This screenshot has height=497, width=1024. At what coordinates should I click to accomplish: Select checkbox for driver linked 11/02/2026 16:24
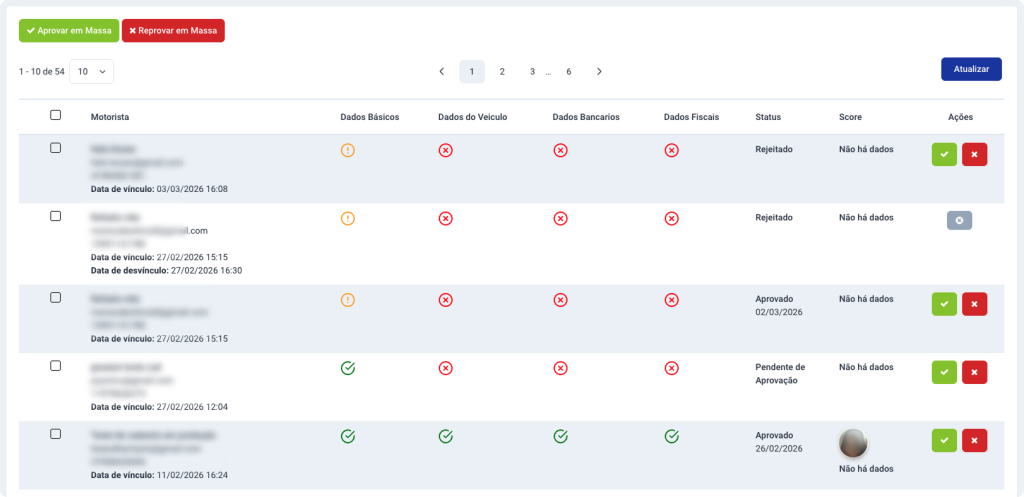click(x=56, y=434)
